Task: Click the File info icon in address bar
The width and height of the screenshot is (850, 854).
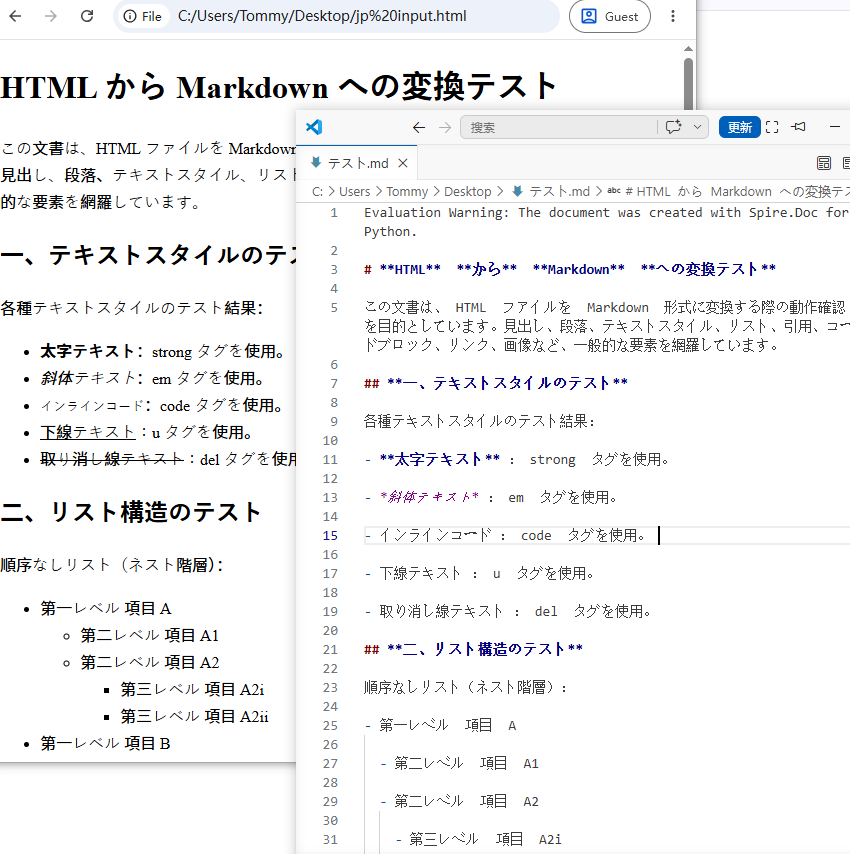Action: 130,16
